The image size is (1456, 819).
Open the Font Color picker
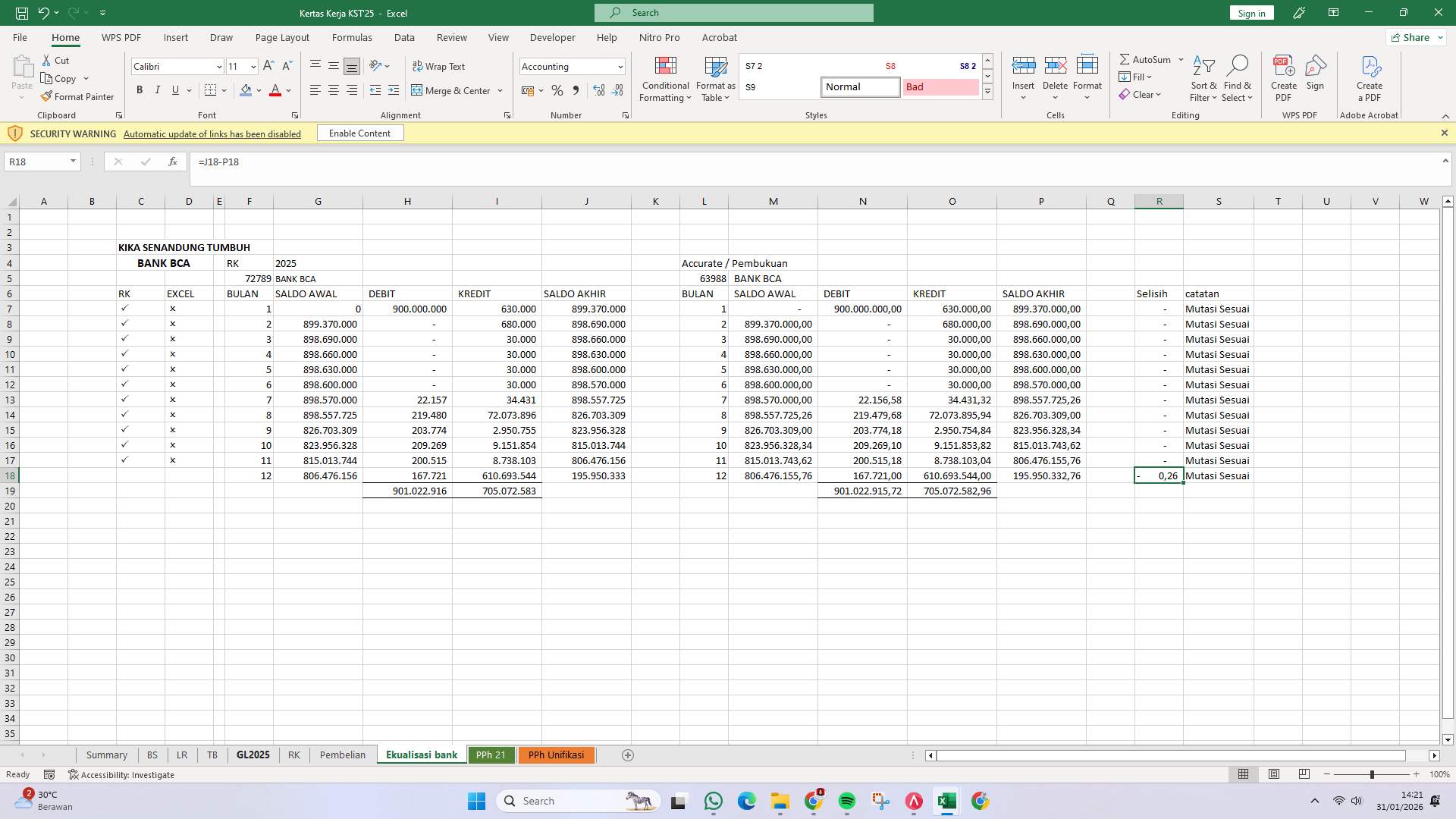click(x=287, y=90)
